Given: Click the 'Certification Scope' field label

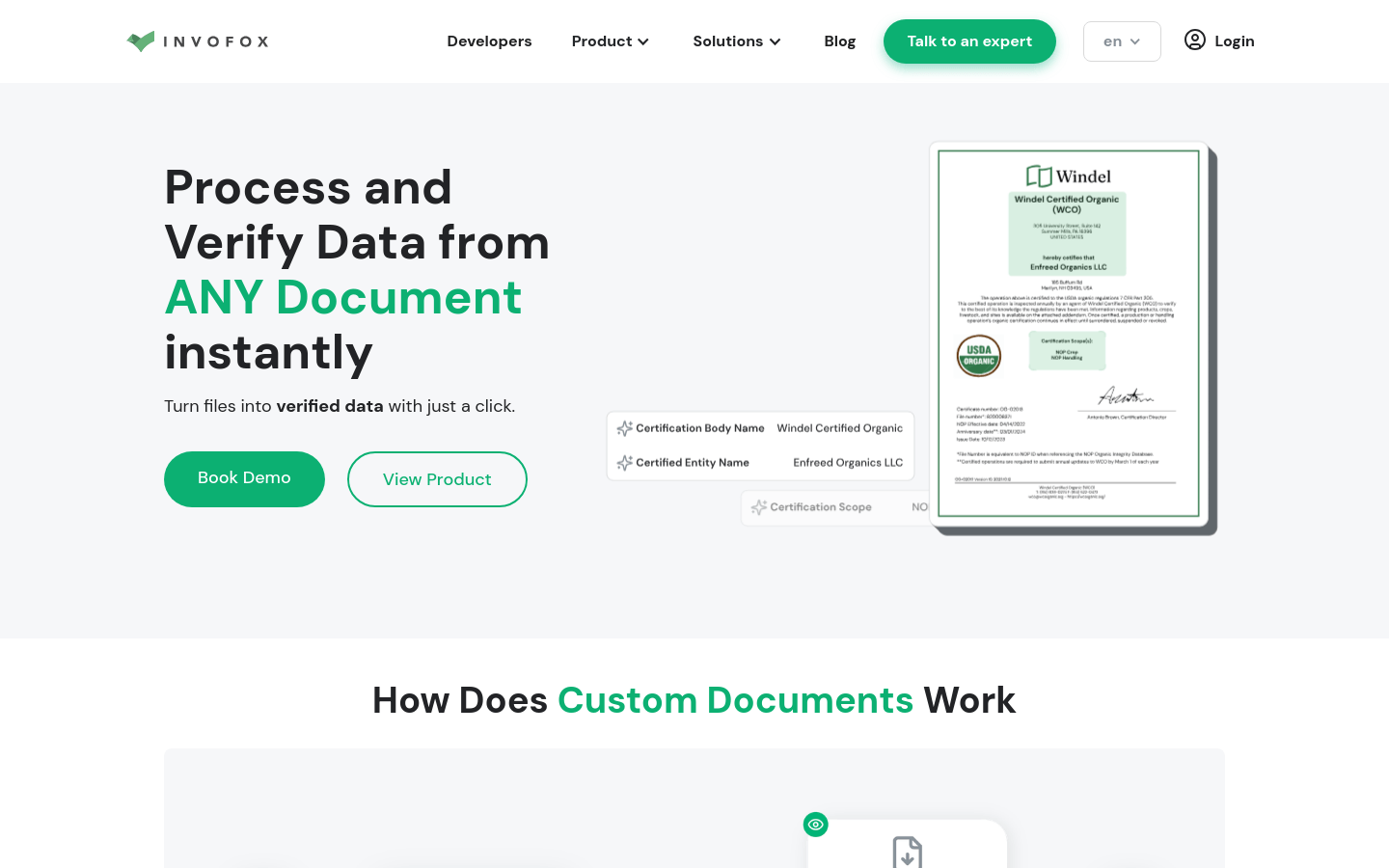Looking at the screenshot, I should coord(821,507).
